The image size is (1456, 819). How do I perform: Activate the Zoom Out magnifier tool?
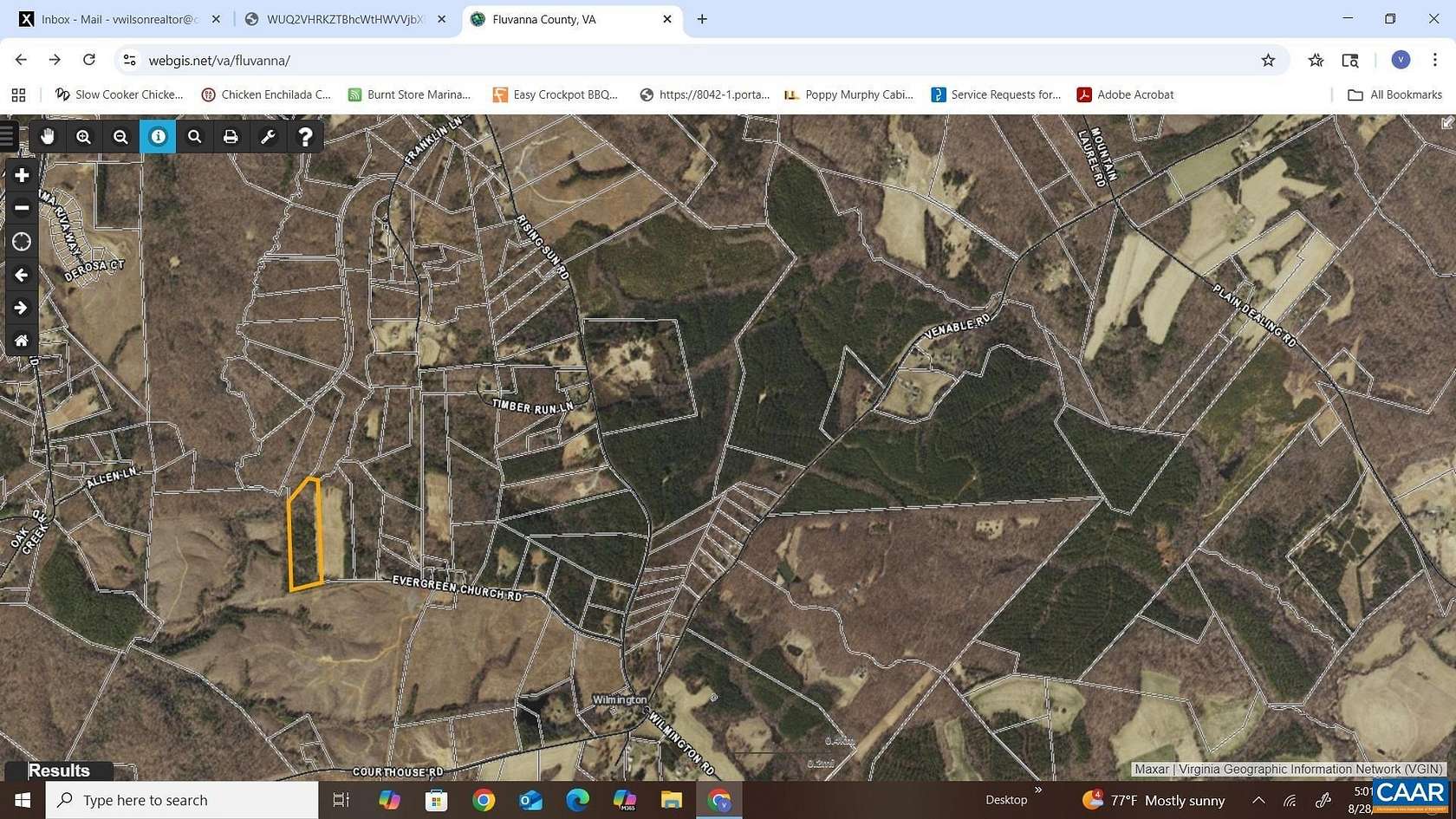[x=120, y=136]
